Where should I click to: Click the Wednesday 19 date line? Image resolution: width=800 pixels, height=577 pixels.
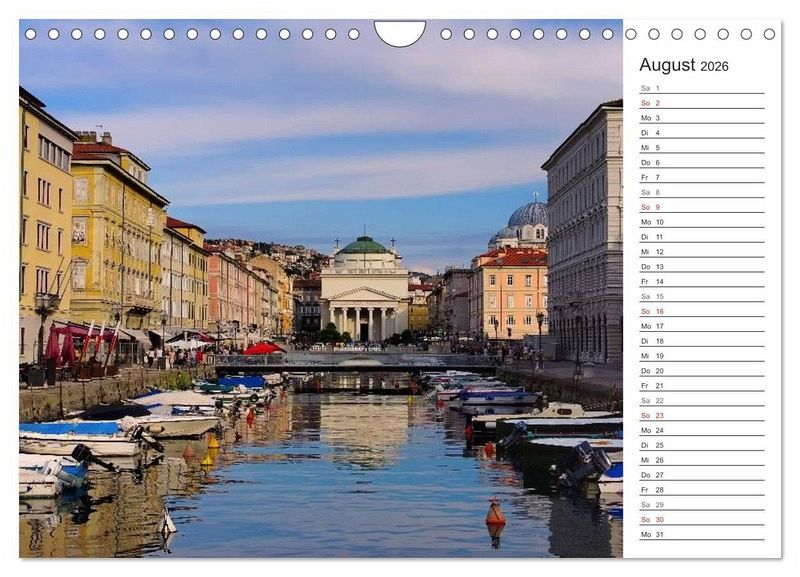[700, 356]
